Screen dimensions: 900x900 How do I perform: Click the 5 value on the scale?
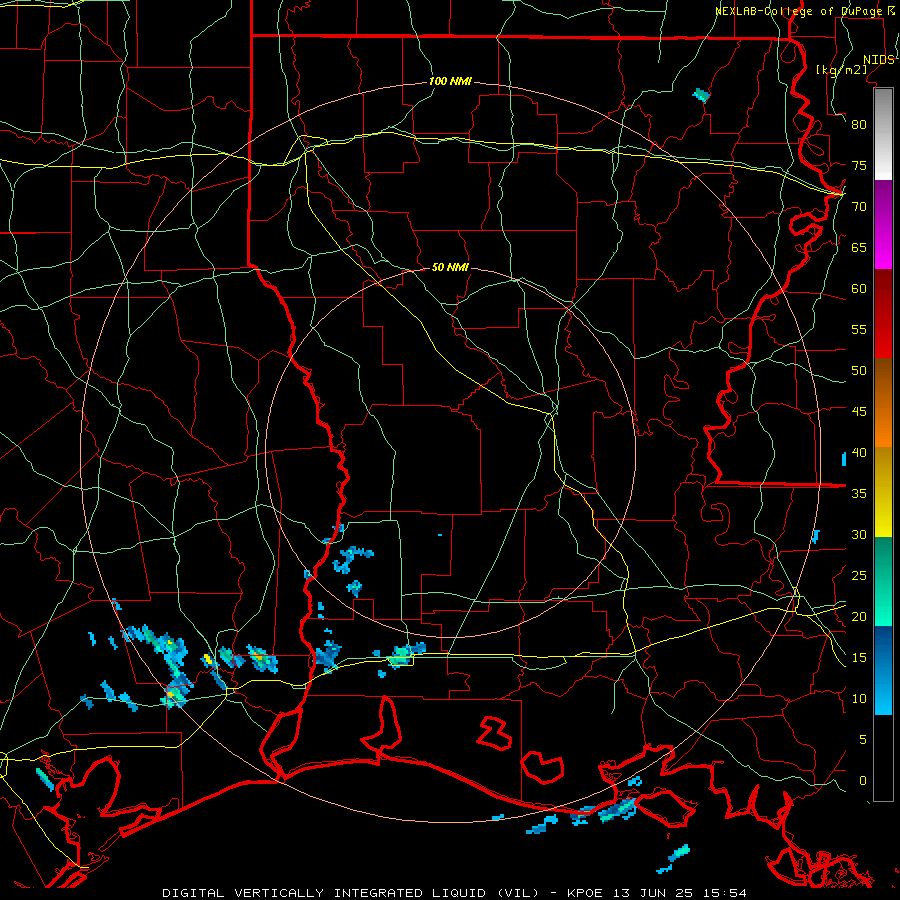[863, 740]
